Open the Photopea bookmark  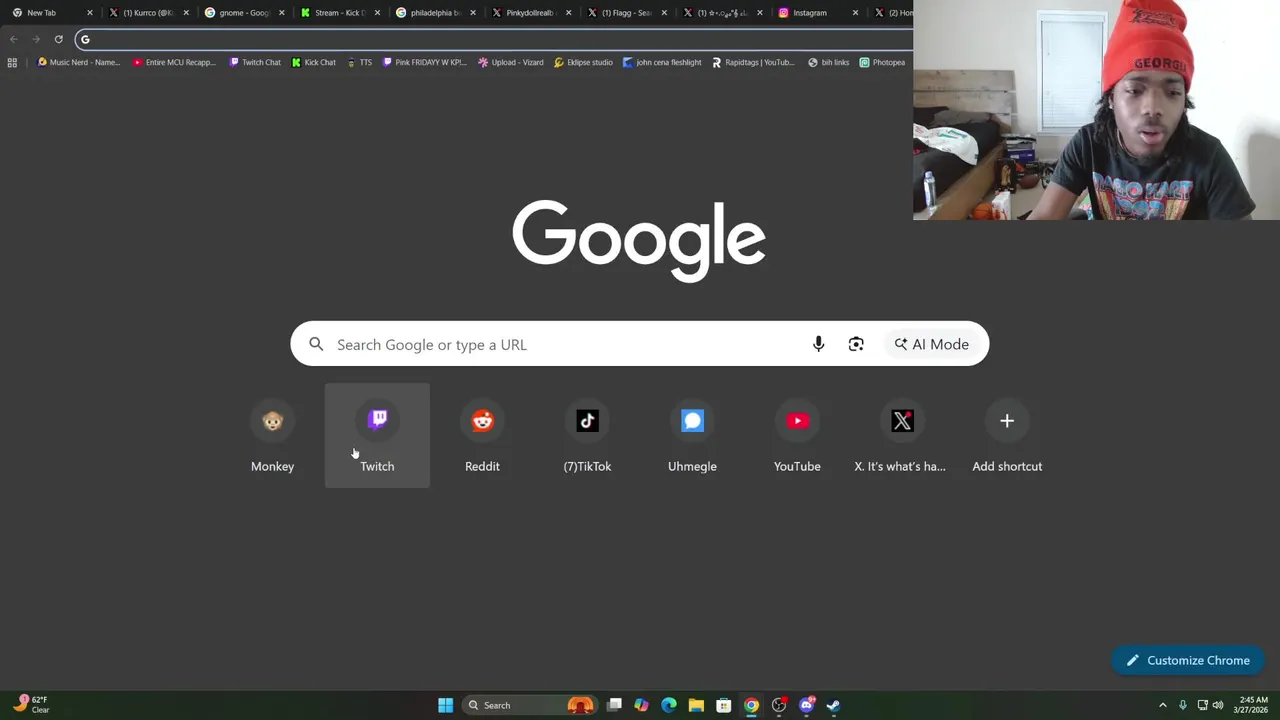click(x=882, y=62)
